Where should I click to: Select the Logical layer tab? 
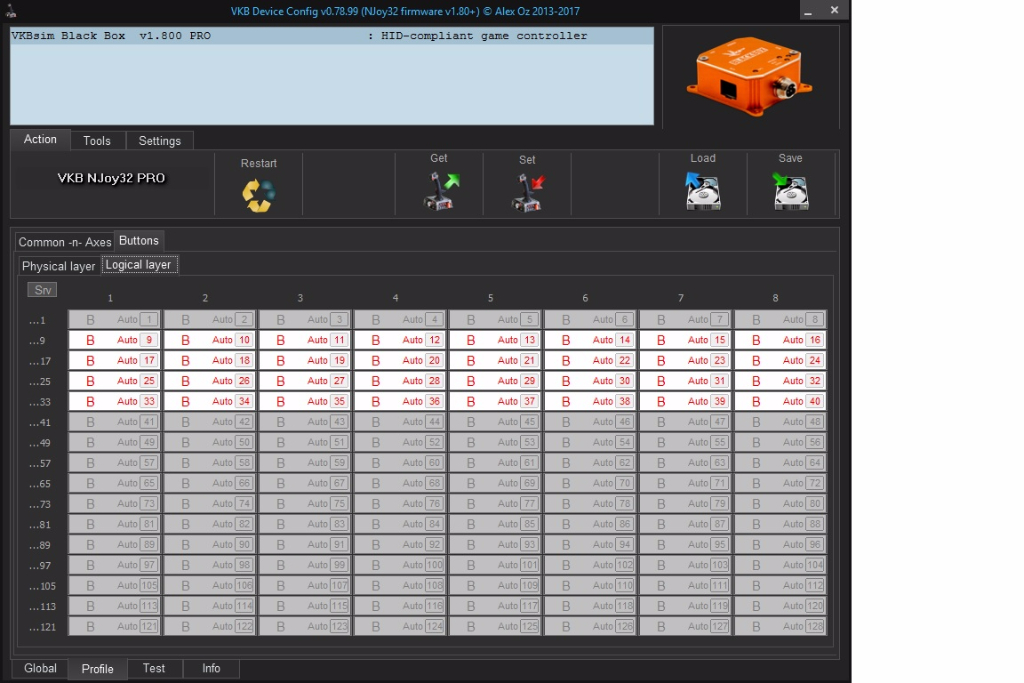point(138,264)
